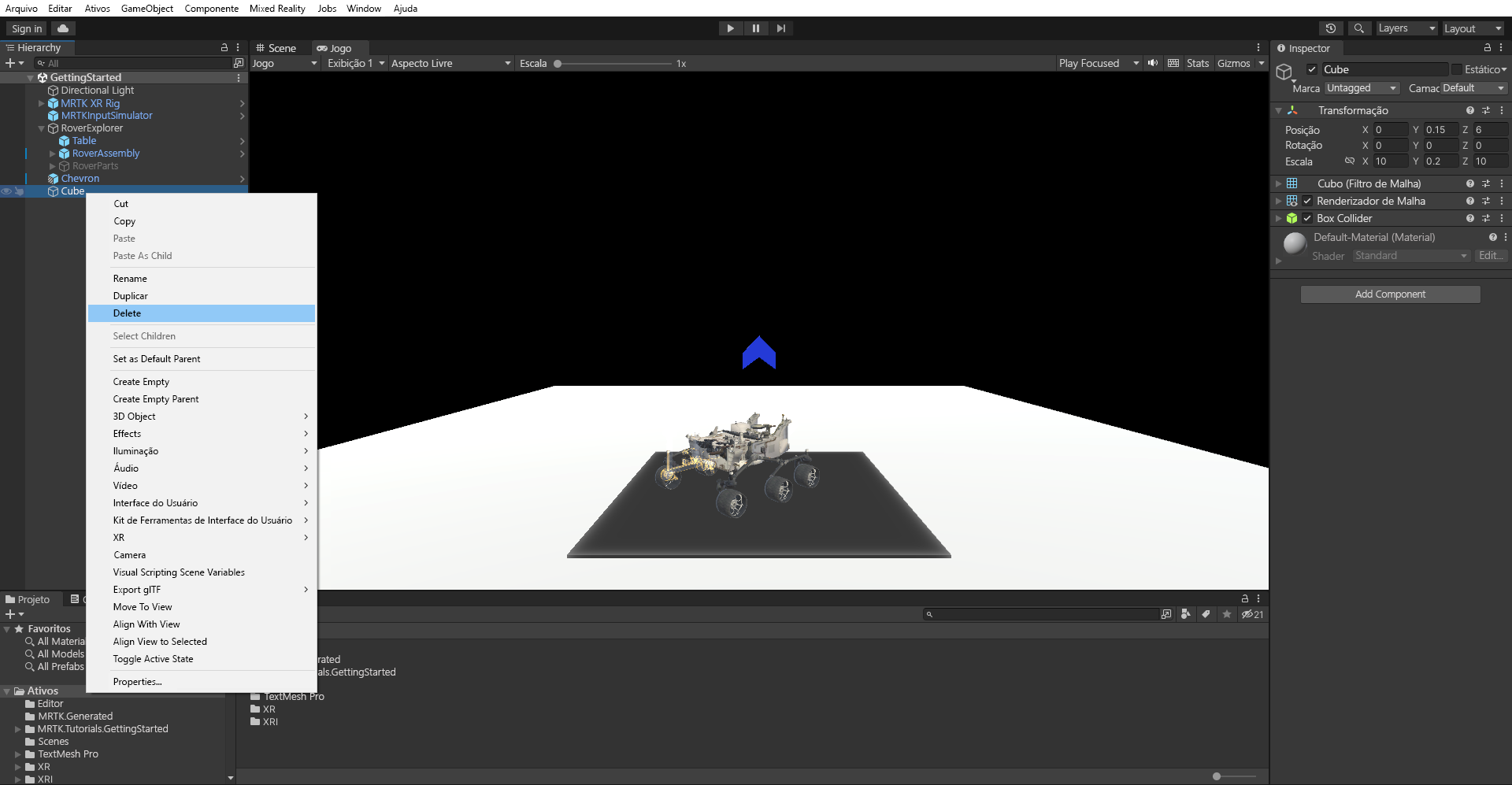
Task: Open Transformação component options menu
Action: 1502,110
